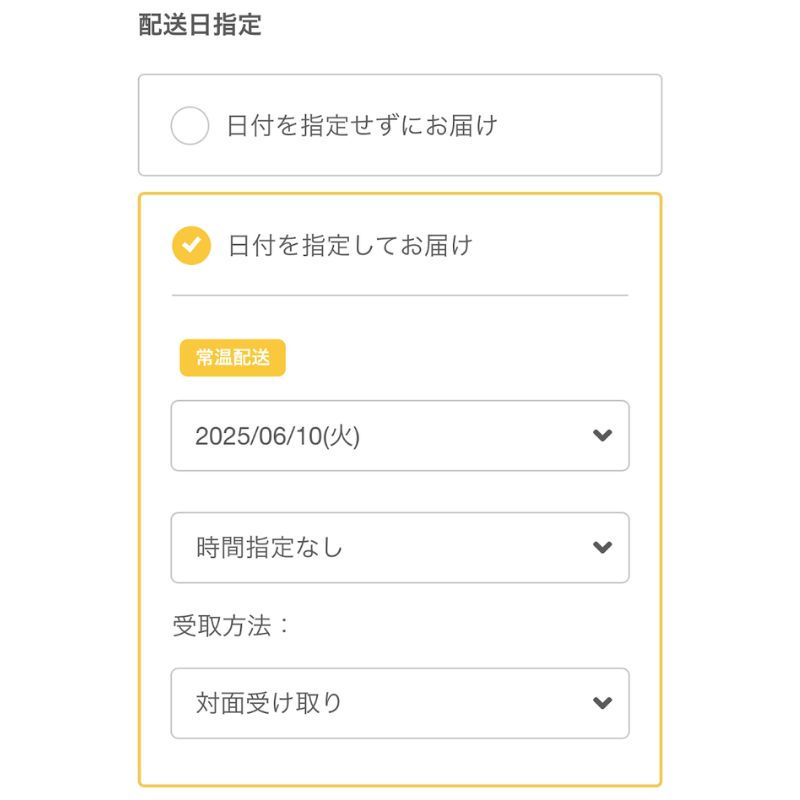Click the 日付を指定せずにお届け label text
Image resolution: width=800 pixels, height=800 pixels.
pos(362,126)
